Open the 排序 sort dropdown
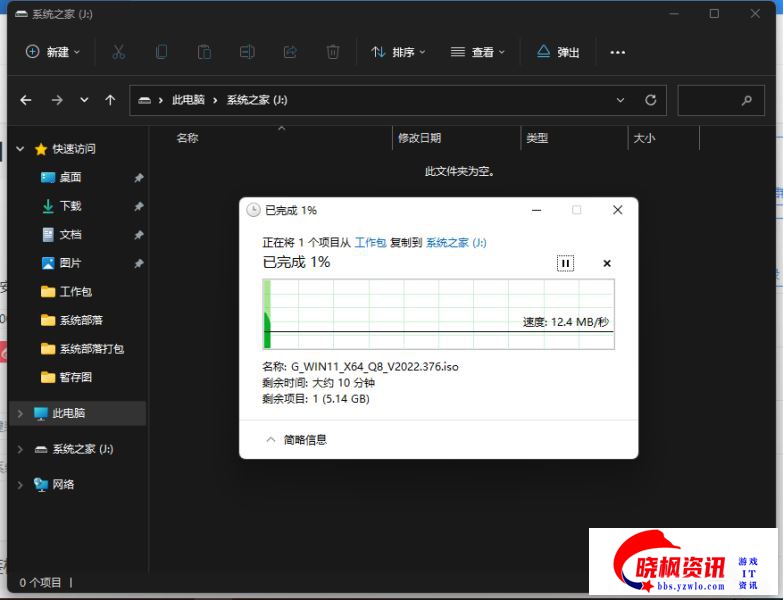The width and height of the screenshot is (783, 600). coord(398,52)
